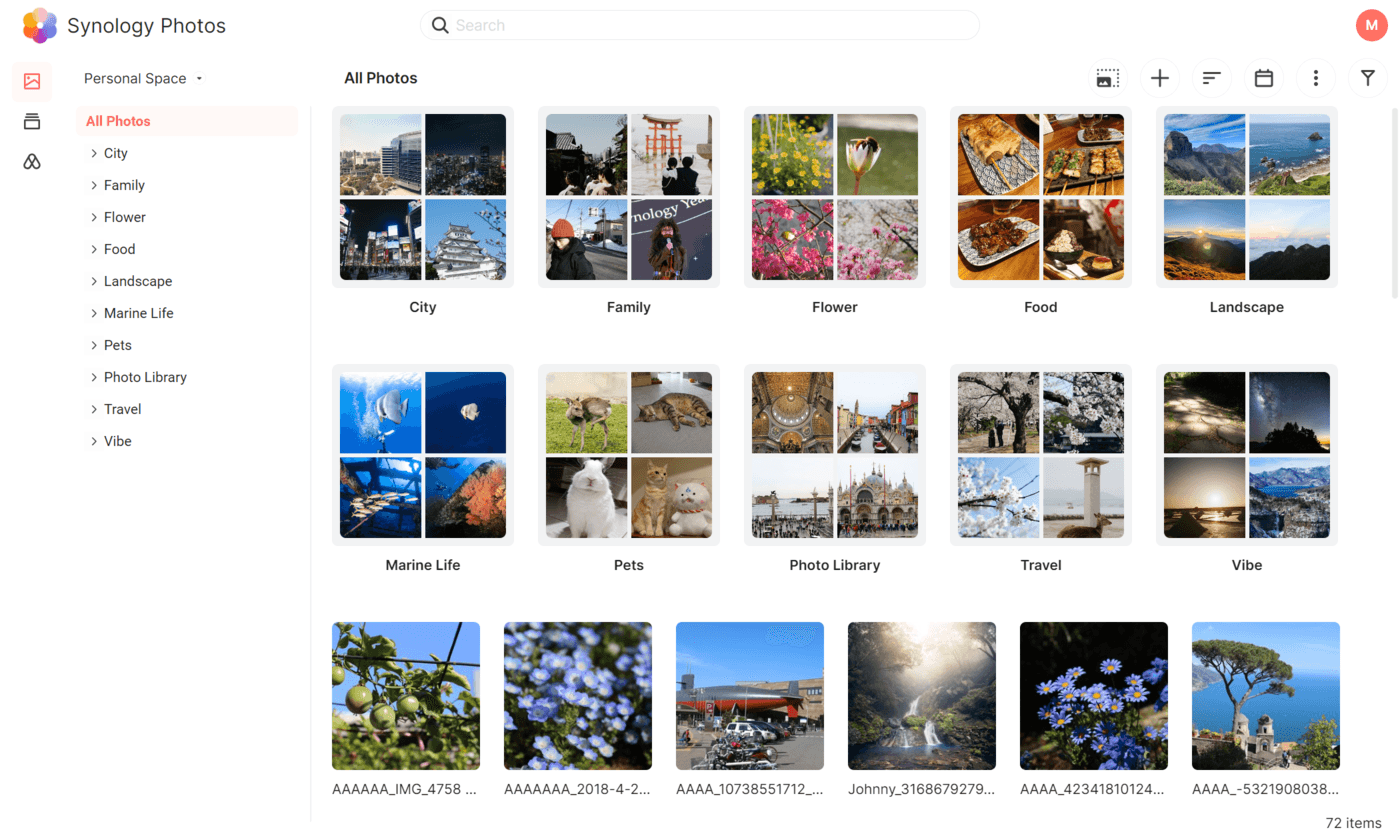Open the timeline calendar icon
The image size is (1400, 840).
click(1263, 77)
